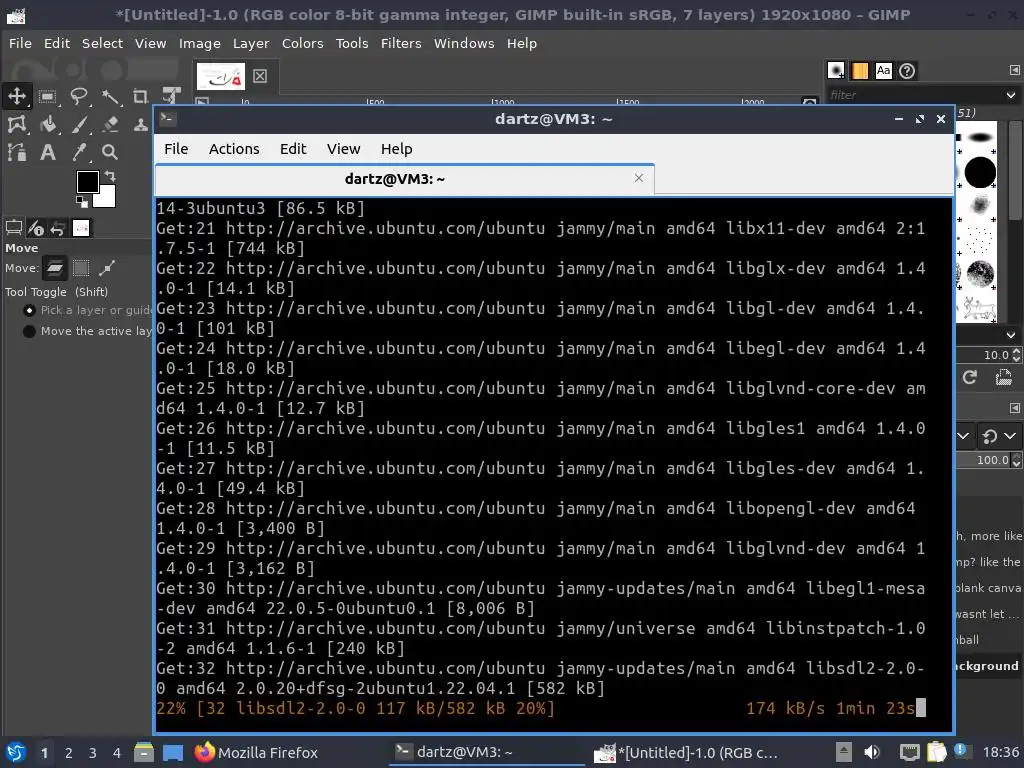Open the Device Status tab
Screen dimensions: 1024x768
coord(36,228)
